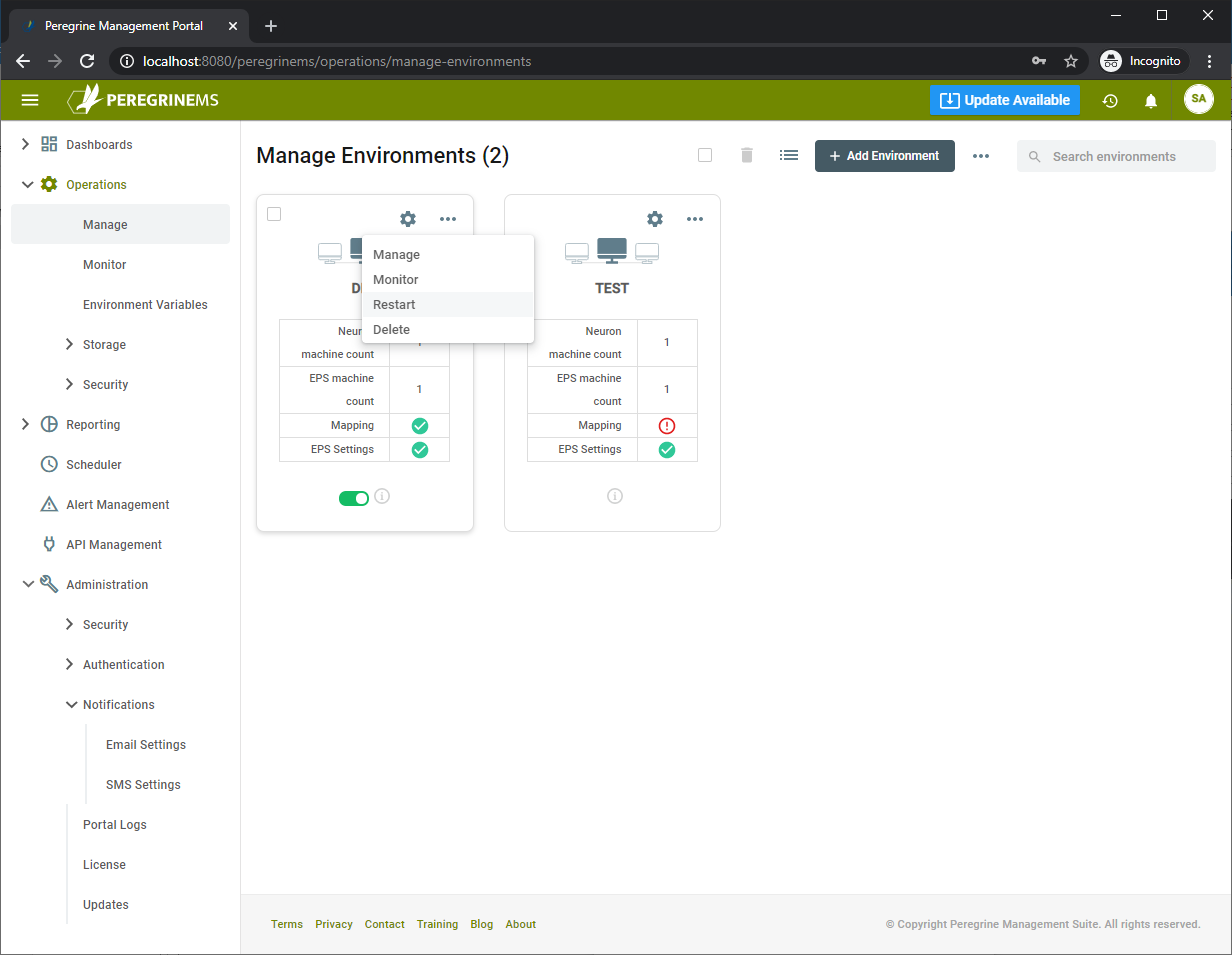1232x955 pixels.
Task: Click the red Mapping error icon on TEST
Action: tap(667, 426)
